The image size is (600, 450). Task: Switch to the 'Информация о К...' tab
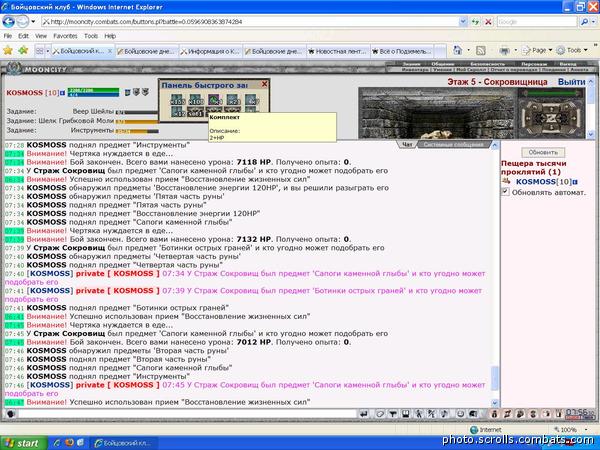[x=210, y=51]
